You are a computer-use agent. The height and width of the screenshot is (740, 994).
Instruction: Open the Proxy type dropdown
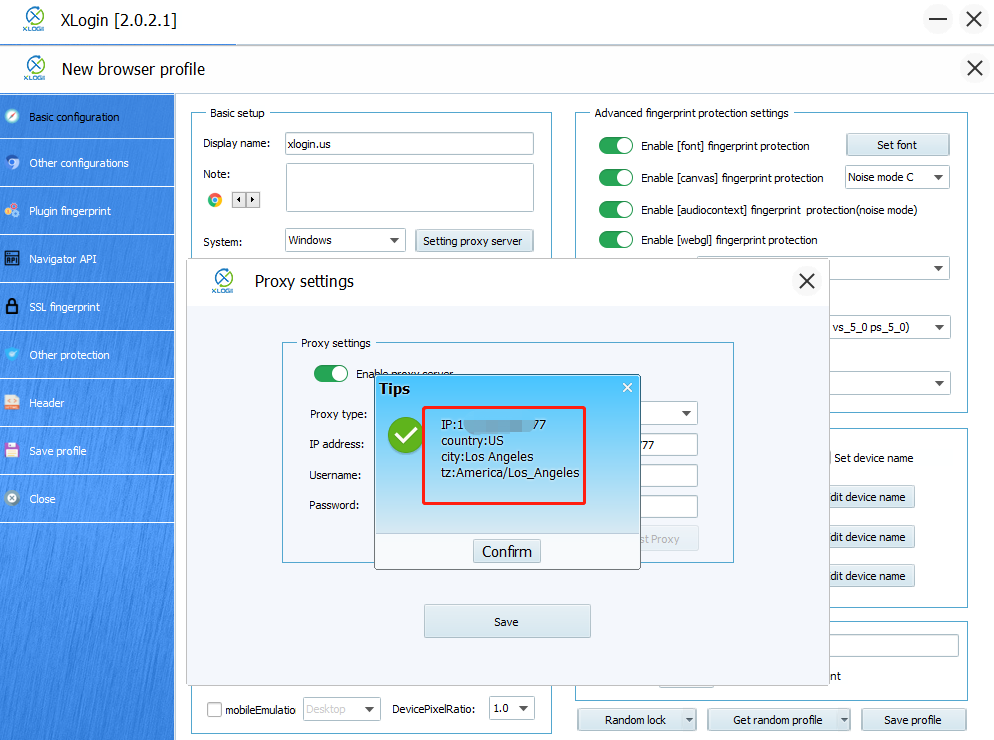pos(669,413)
